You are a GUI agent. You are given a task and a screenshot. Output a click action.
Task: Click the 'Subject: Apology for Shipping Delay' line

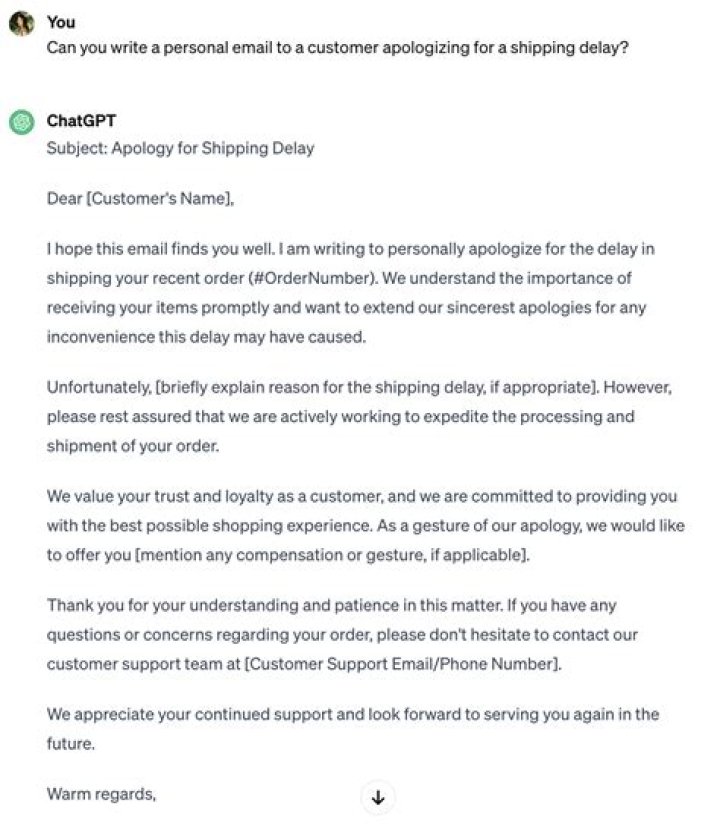(180, 148)
